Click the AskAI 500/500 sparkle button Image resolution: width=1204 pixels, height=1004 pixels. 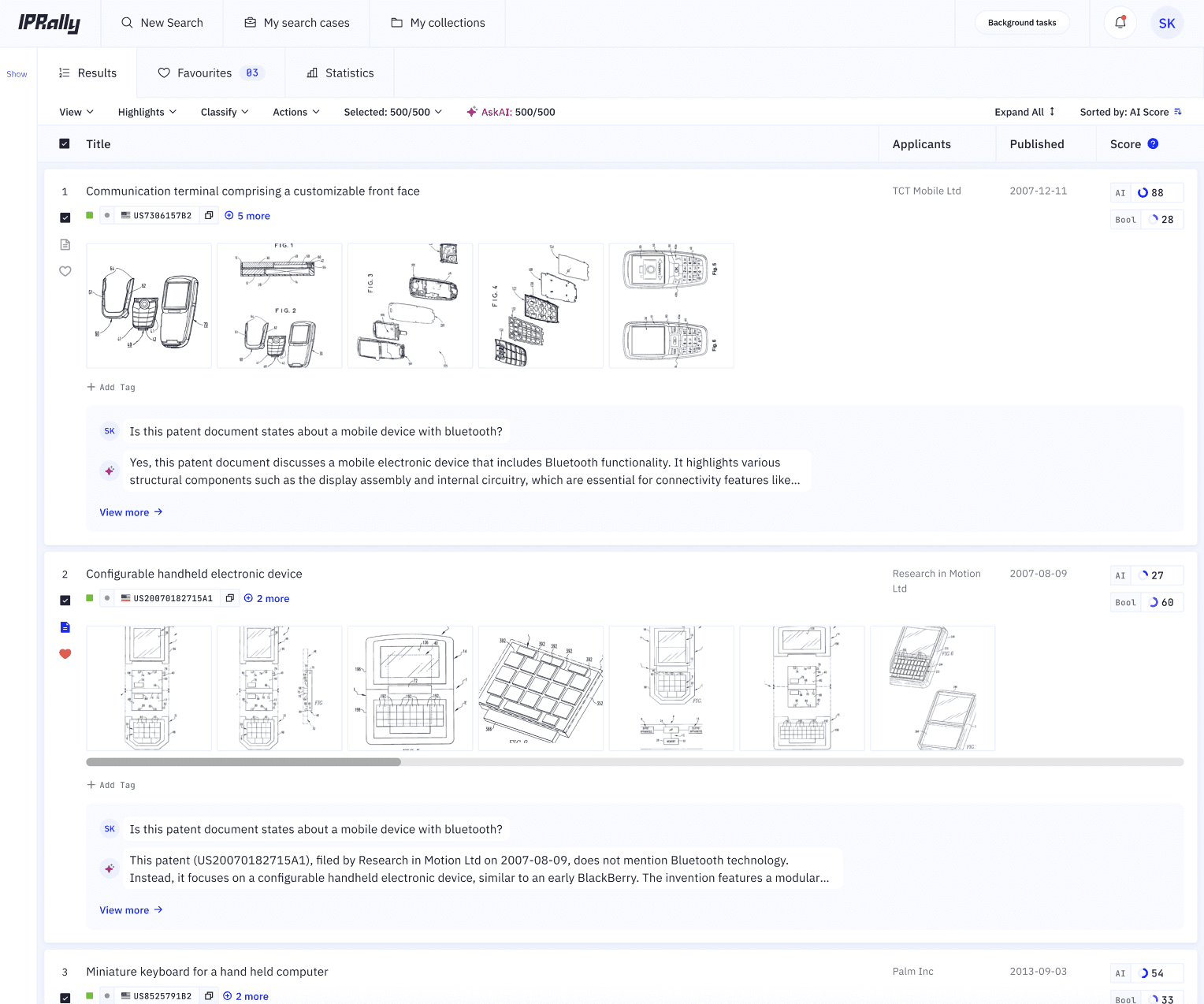pyautogui.click(x=511, y=112)
